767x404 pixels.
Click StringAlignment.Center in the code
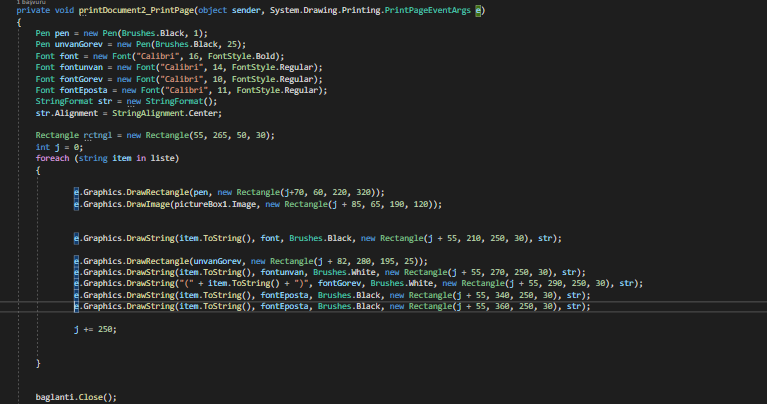pos(165,113)
